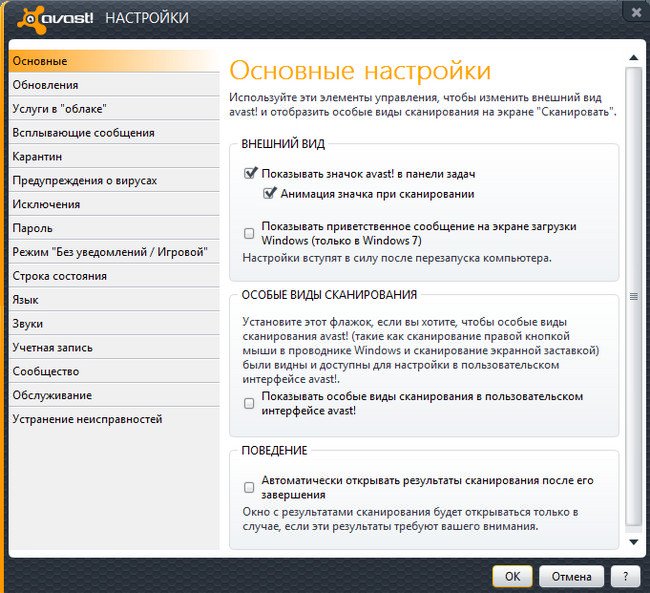Click the avast! logo icon
This screenshot has width=650, height=593.
click(32, 19)
